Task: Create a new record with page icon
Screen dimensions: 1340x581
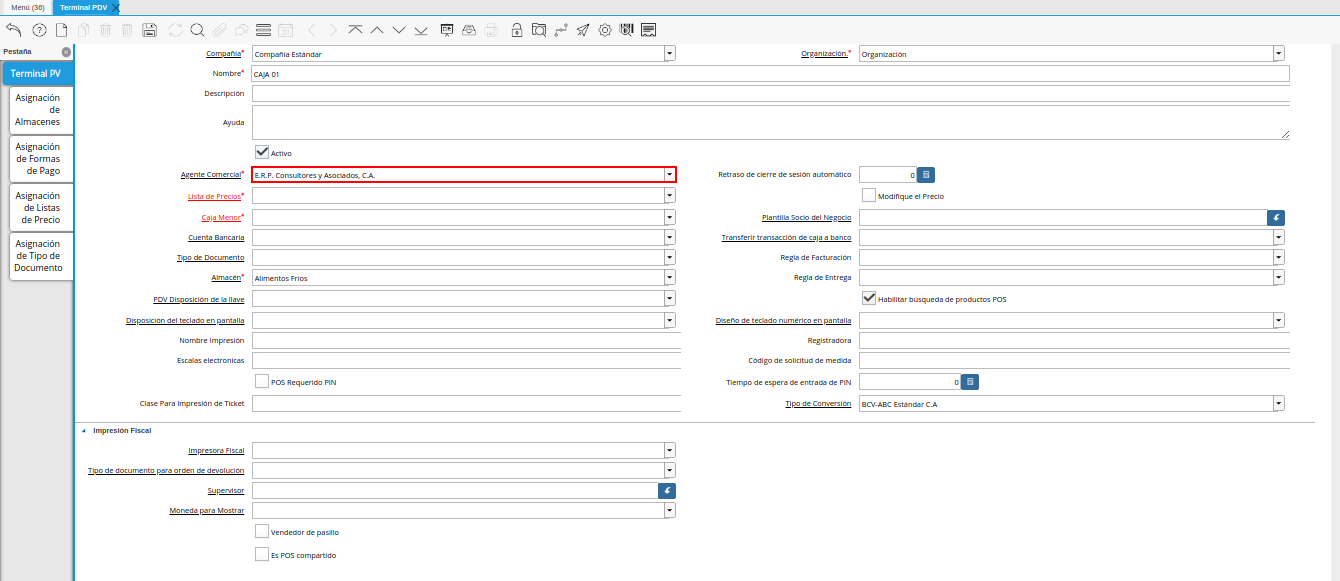Action: coord(61,30)
